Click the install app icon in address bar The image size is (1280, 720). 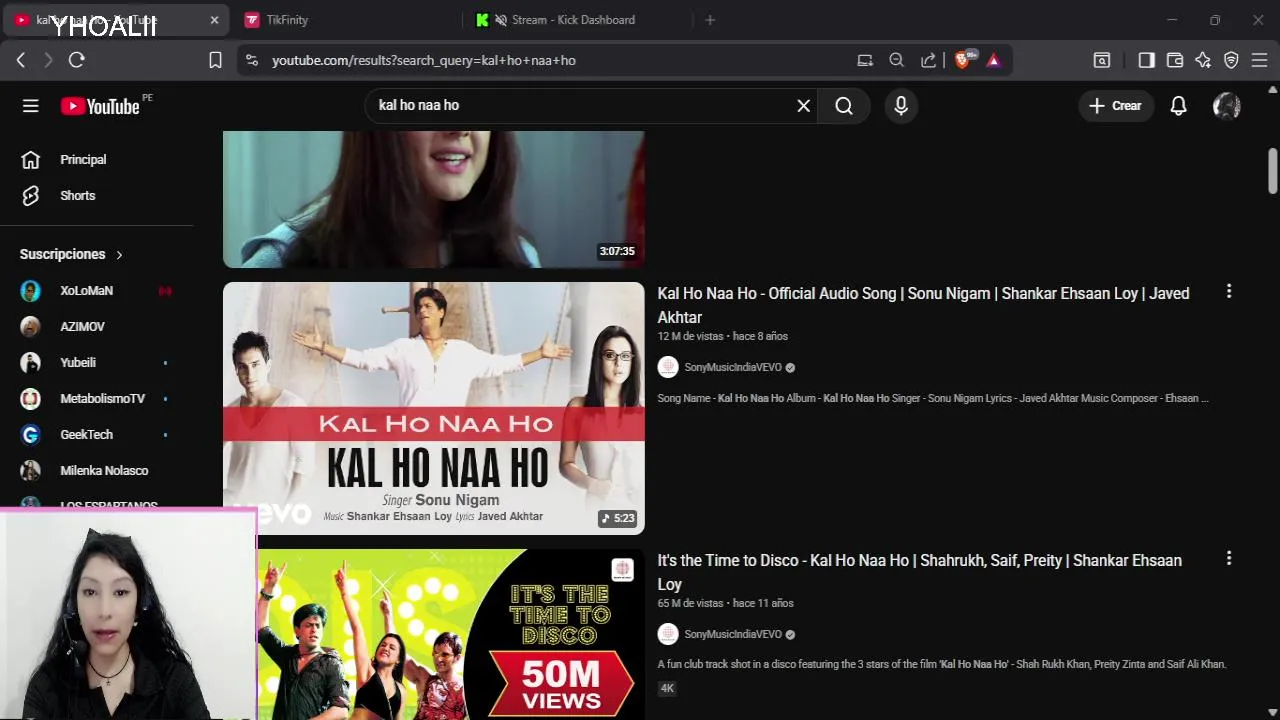(x=865, y=61)
